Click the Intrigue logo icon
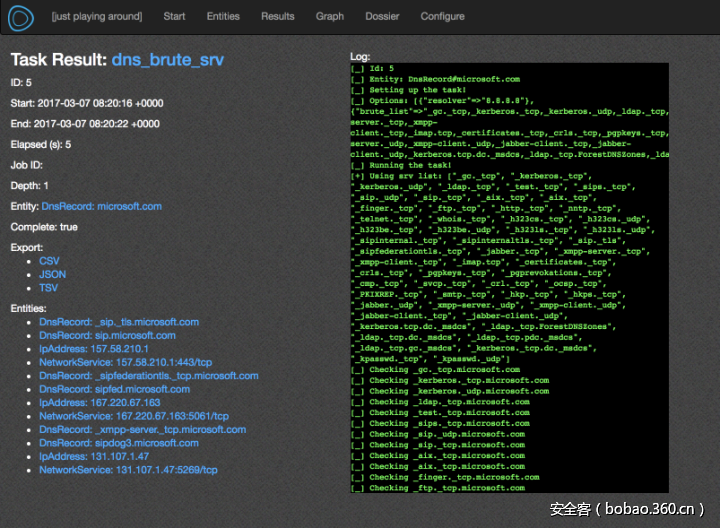 pos(19,16)
